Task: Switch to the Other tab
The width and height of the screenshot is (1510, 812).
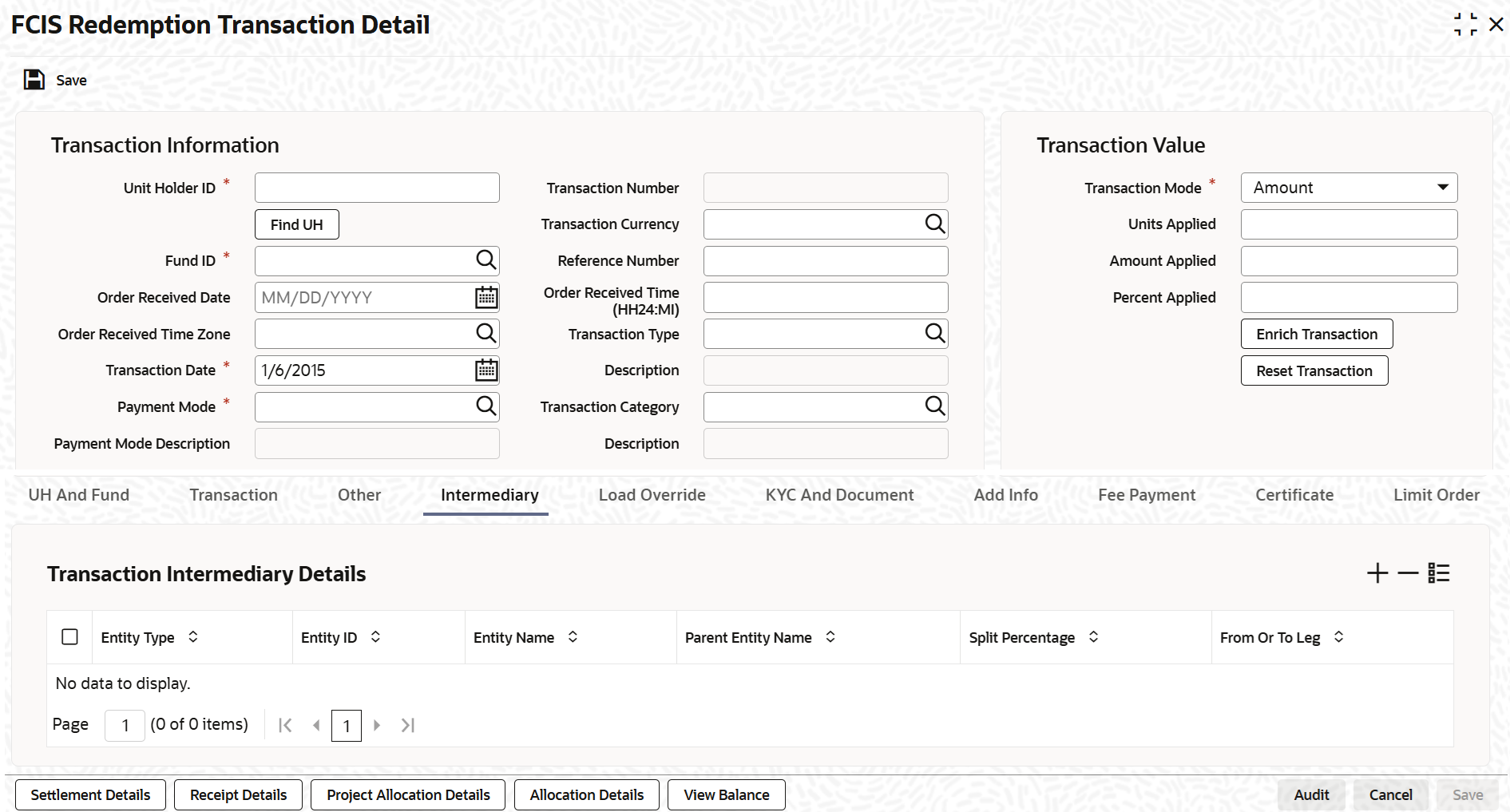Action: tap(359, 495)
